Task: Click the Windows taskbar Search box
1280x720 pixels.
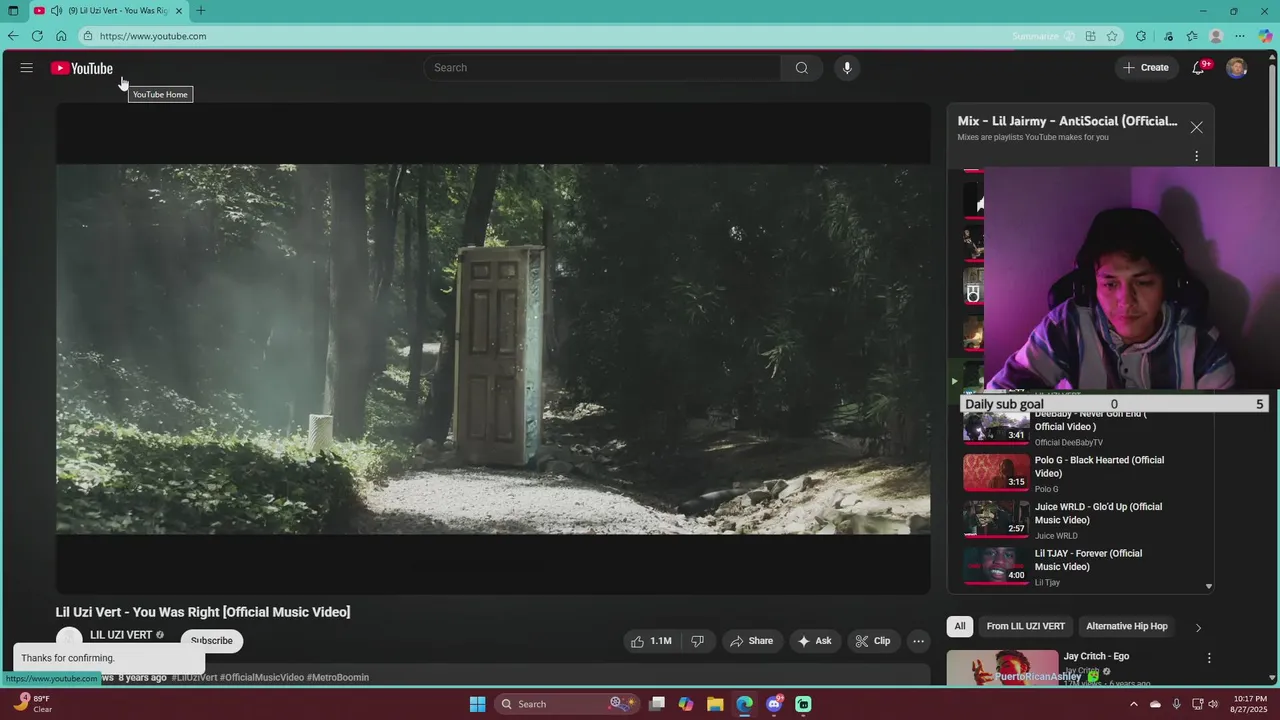Action: [x=567, y=704]
